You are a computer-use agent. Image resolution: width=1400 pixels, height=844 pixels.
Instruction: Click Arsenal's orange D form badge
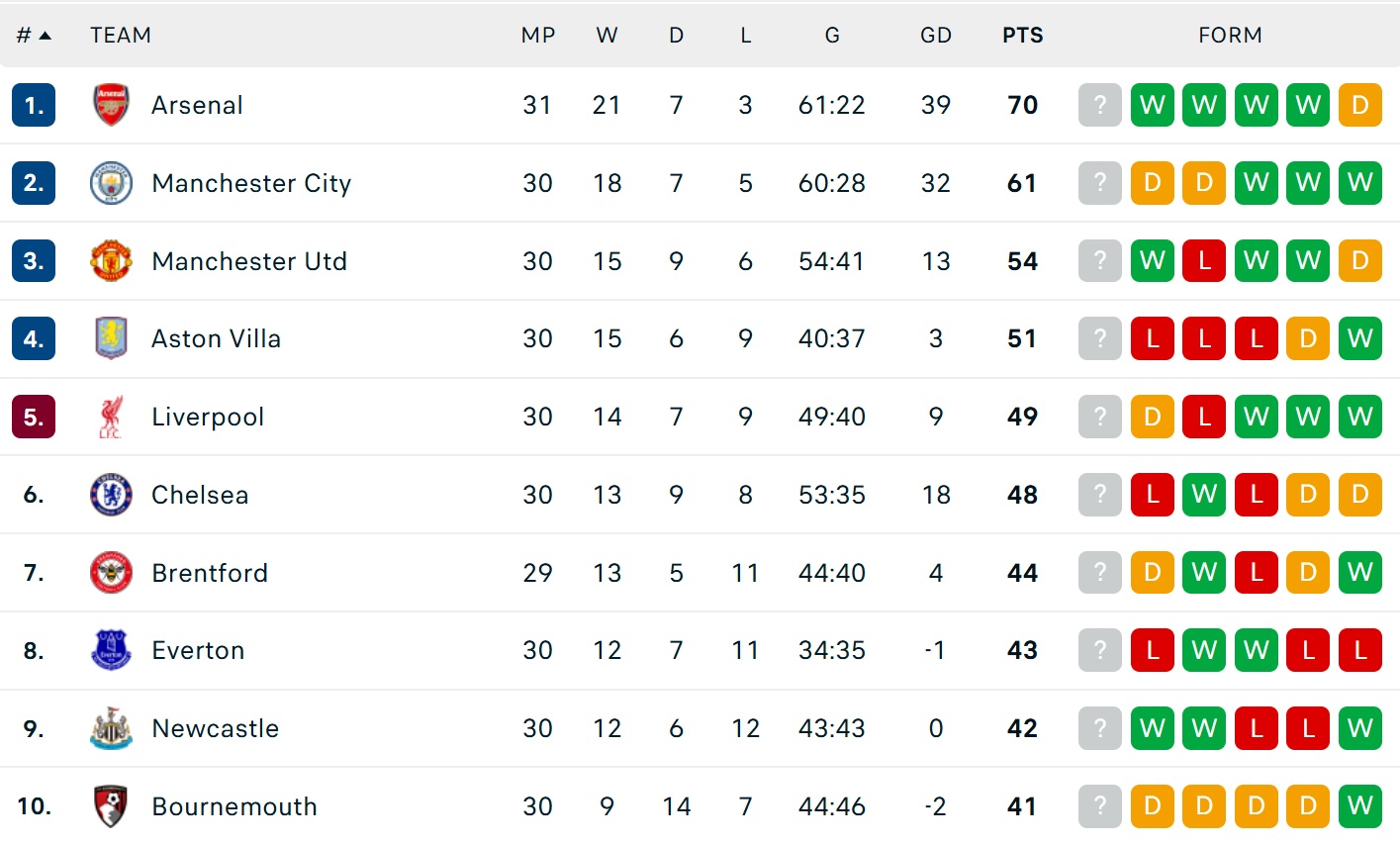point(1359,105)
